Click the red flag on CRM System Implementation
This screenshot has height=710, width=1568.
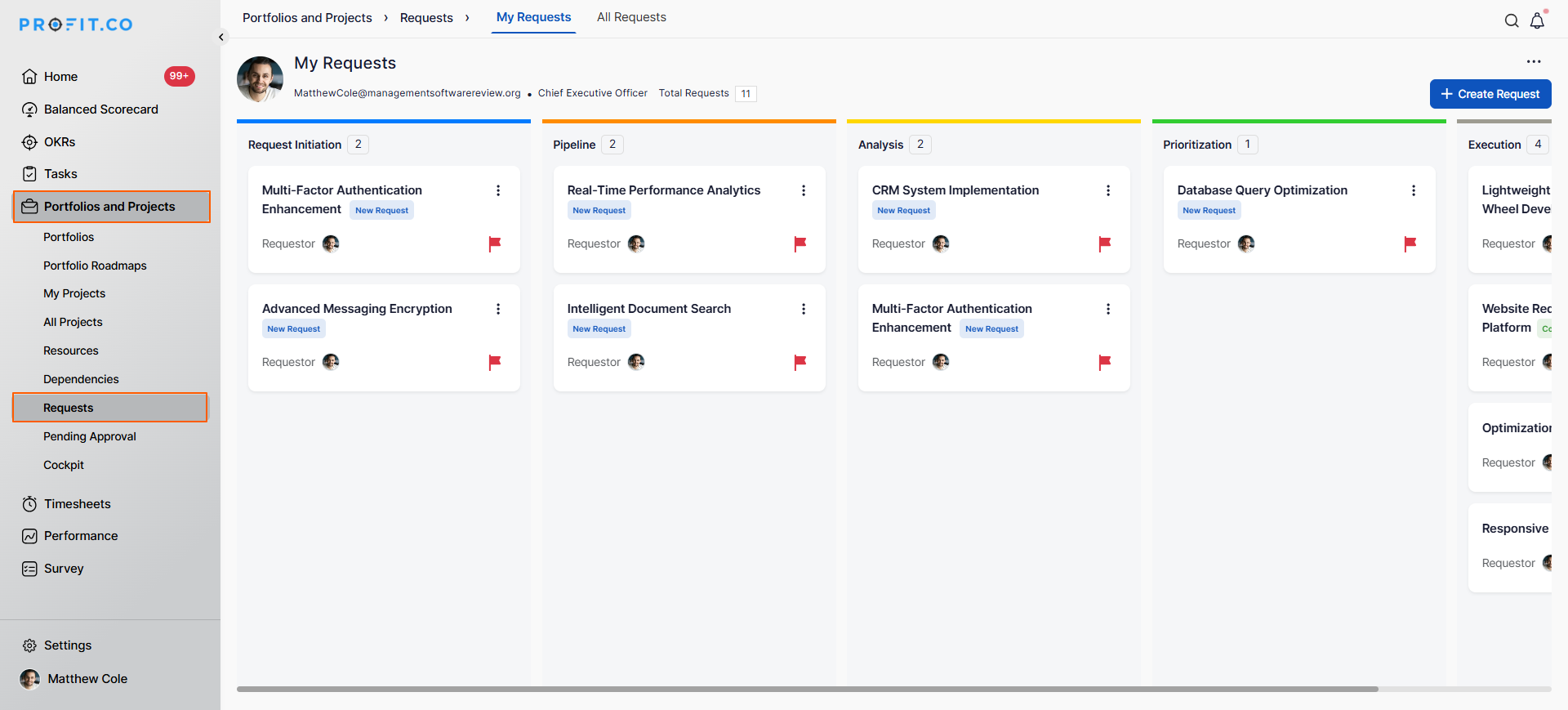(x=1105, y=243)
